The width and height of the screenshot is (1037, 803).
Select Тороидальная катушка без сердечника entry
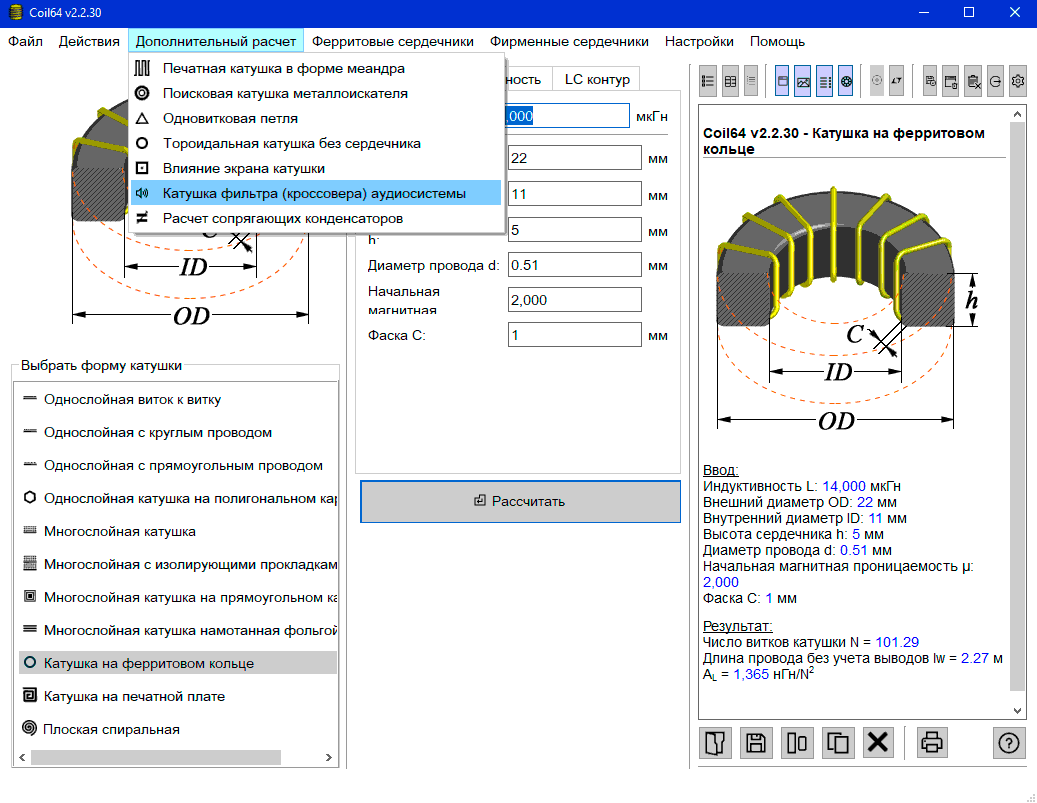tap(316, 144)
